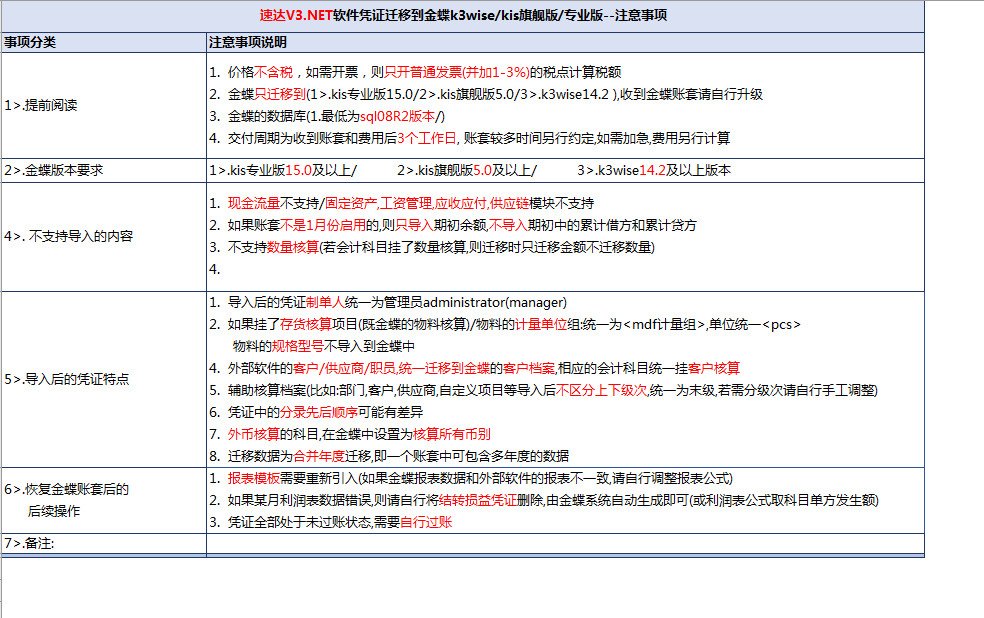Select the 7>.备注: cell
Screen dimensions: 984x618
(103, 543)
